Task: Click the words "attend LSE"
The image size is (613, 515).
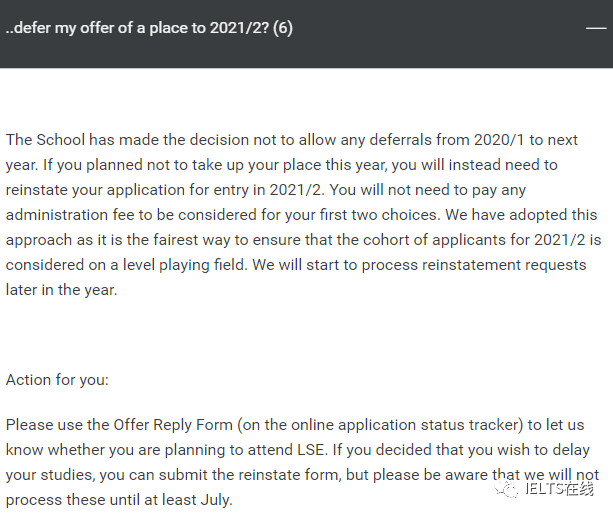Action: click(287, 450)
